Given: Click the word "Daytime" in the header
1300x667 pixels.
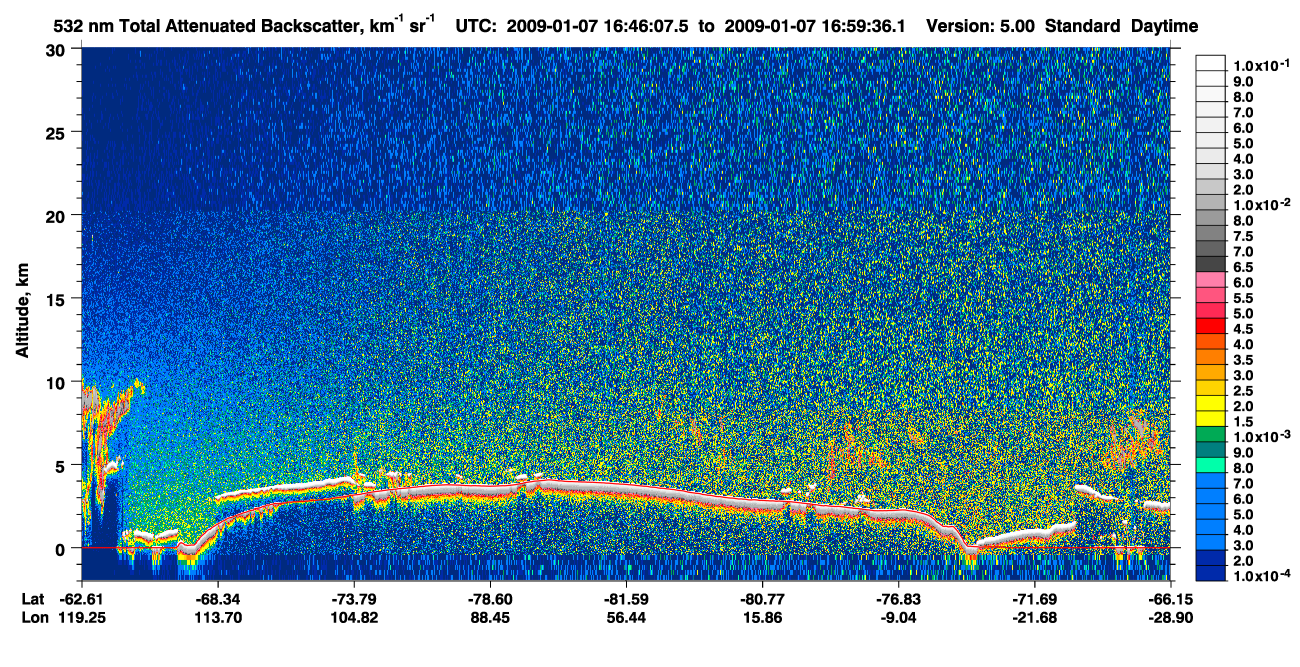Looking at the screenshot, I should [x=1164, y=27].
